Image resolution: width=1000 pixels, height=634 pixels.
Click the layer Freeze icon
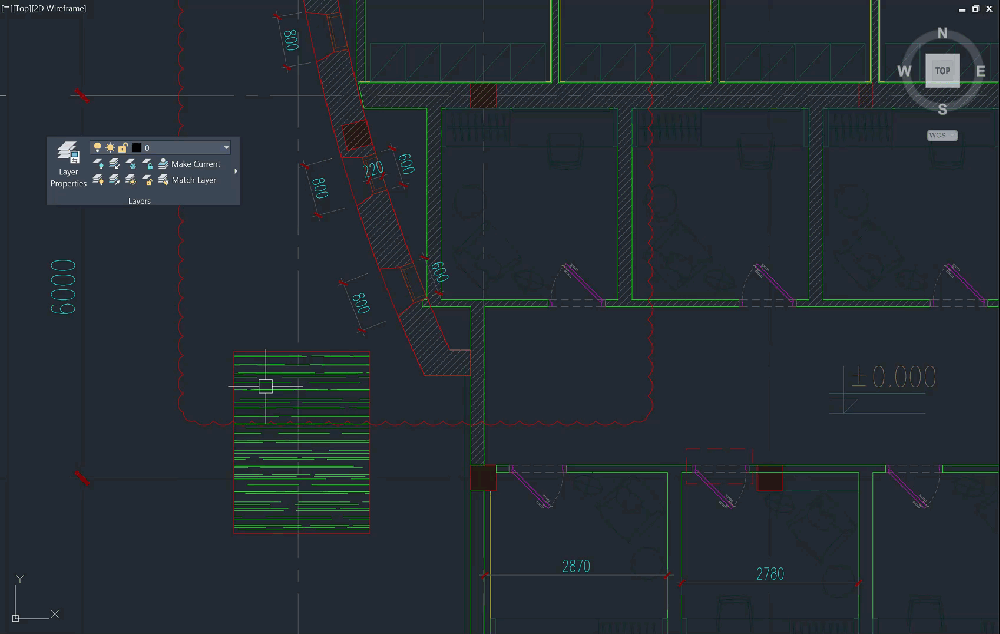click(131, 164)
